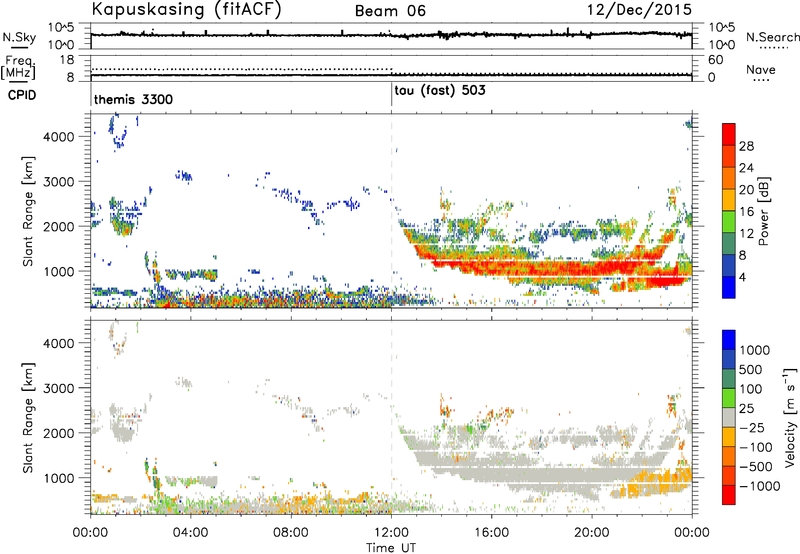Click the 04:00 time axis label
The height and width of the screenshot is (554, 800).
click(191, 533)
